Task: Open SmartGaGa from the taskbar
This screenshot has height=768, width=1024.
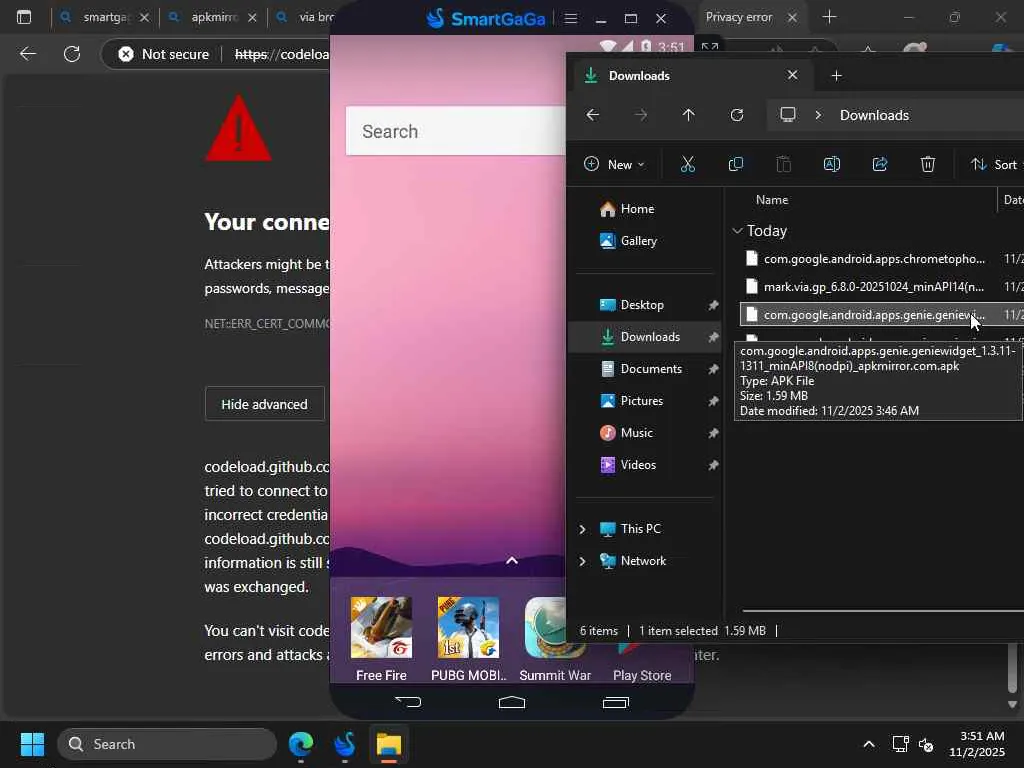Action: click(x=345, y=744)
